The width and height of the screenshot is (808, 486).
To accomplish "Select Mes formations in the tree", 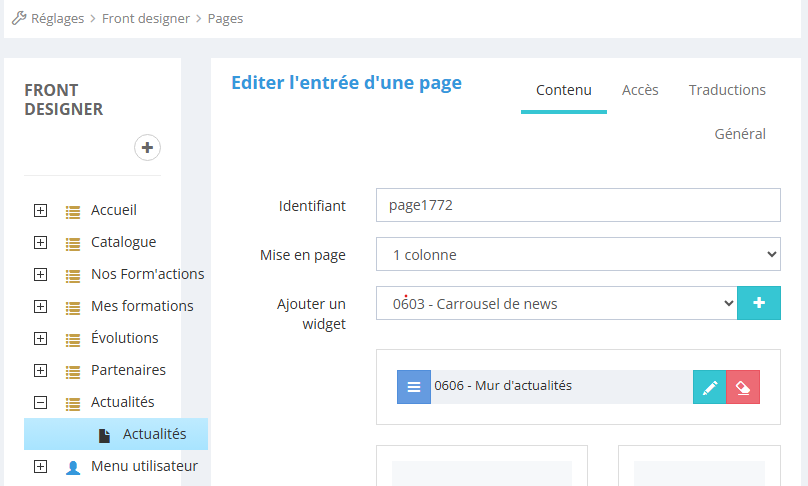I will point(142,306).
